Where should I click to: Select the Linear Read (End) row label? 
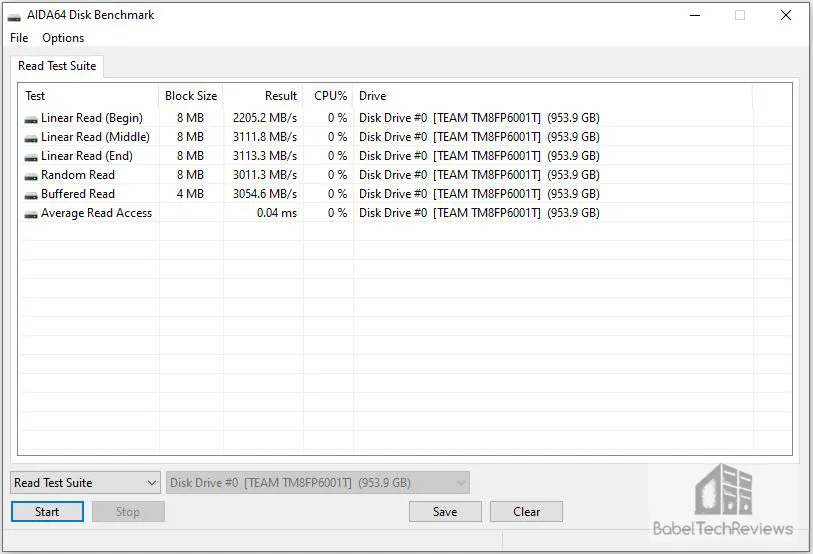(x=87, y=156)
